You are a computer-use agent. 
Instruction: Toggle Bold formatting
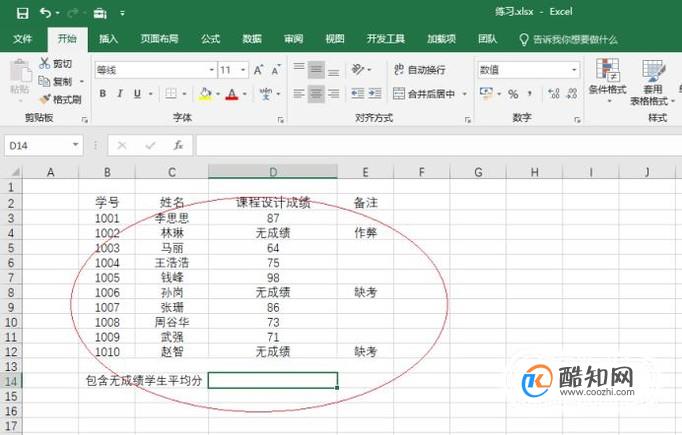[103, 94]
